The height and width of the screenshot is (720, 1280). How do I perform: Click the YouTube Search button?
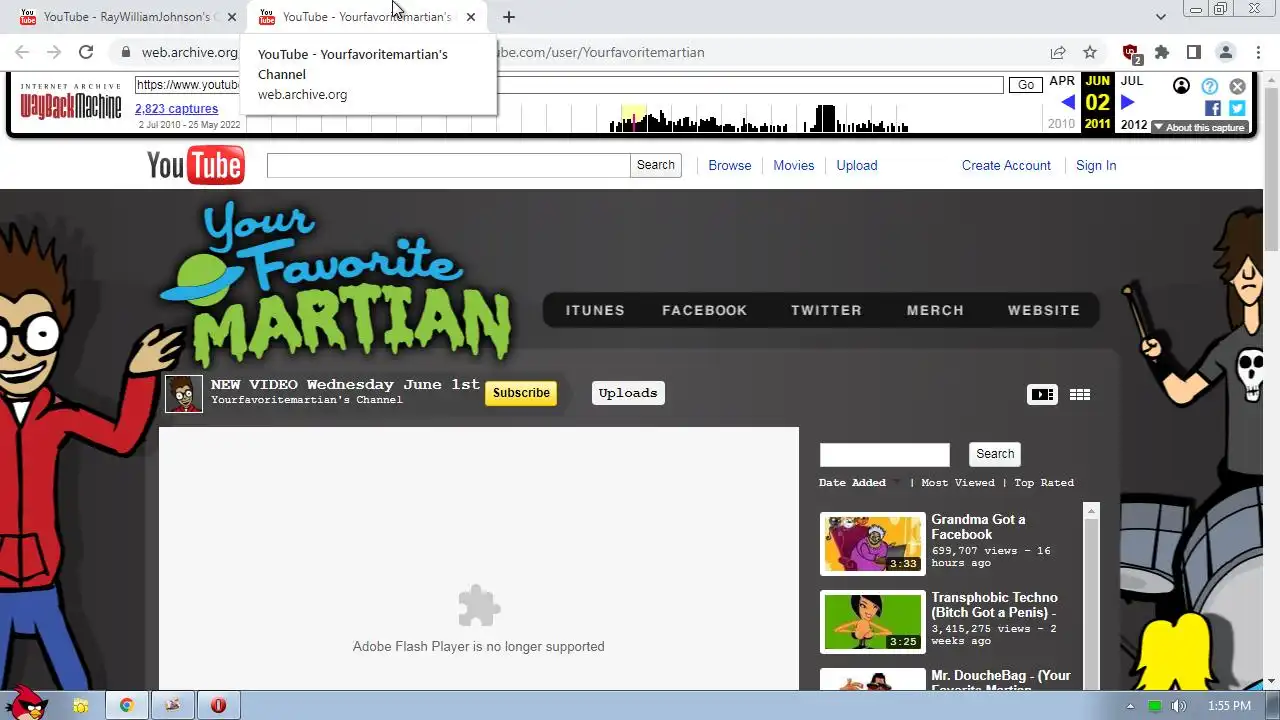click(x=656, y=165)
